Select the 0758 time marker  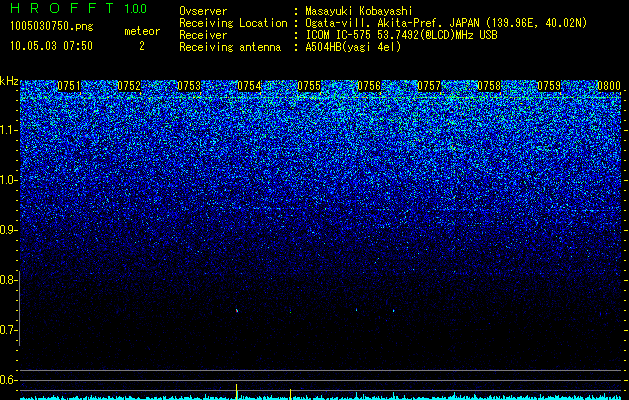pos(489,86)
